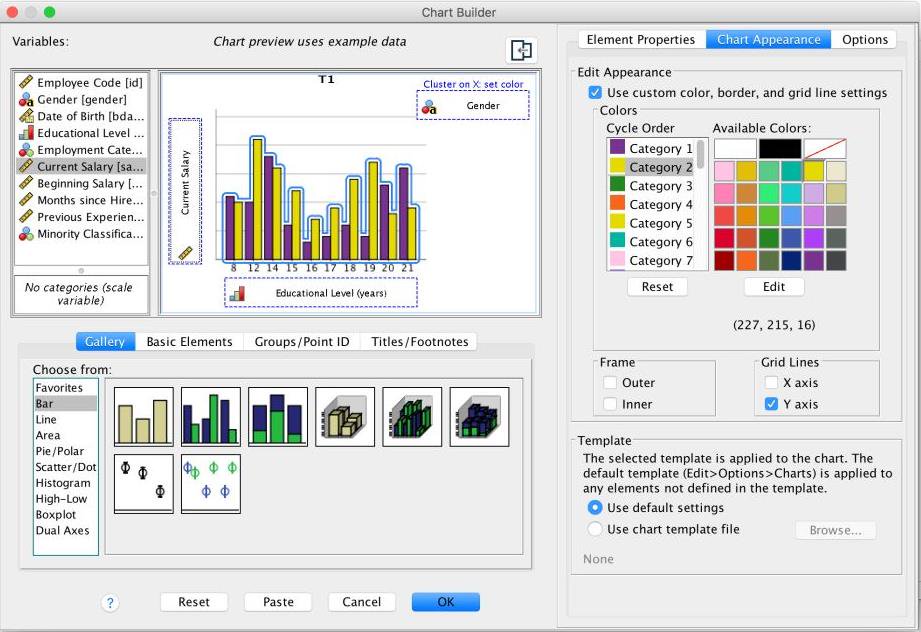921x632 pixels.
Task: Select the Simple Error Bar gallery icon
Action: click(x=143, y=481)
